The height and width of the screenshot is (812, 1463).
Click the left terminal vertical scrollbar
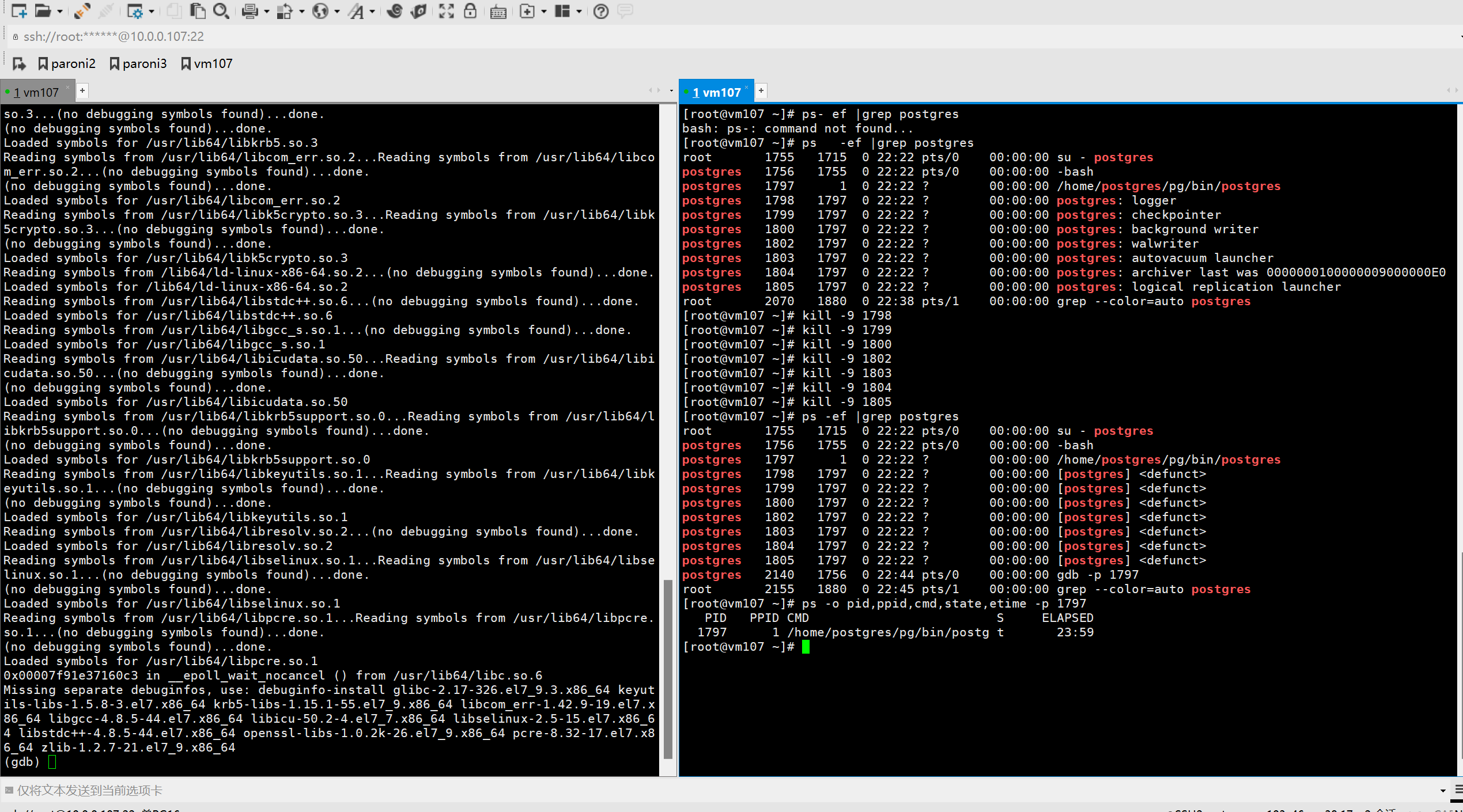[x=668, y=668]
